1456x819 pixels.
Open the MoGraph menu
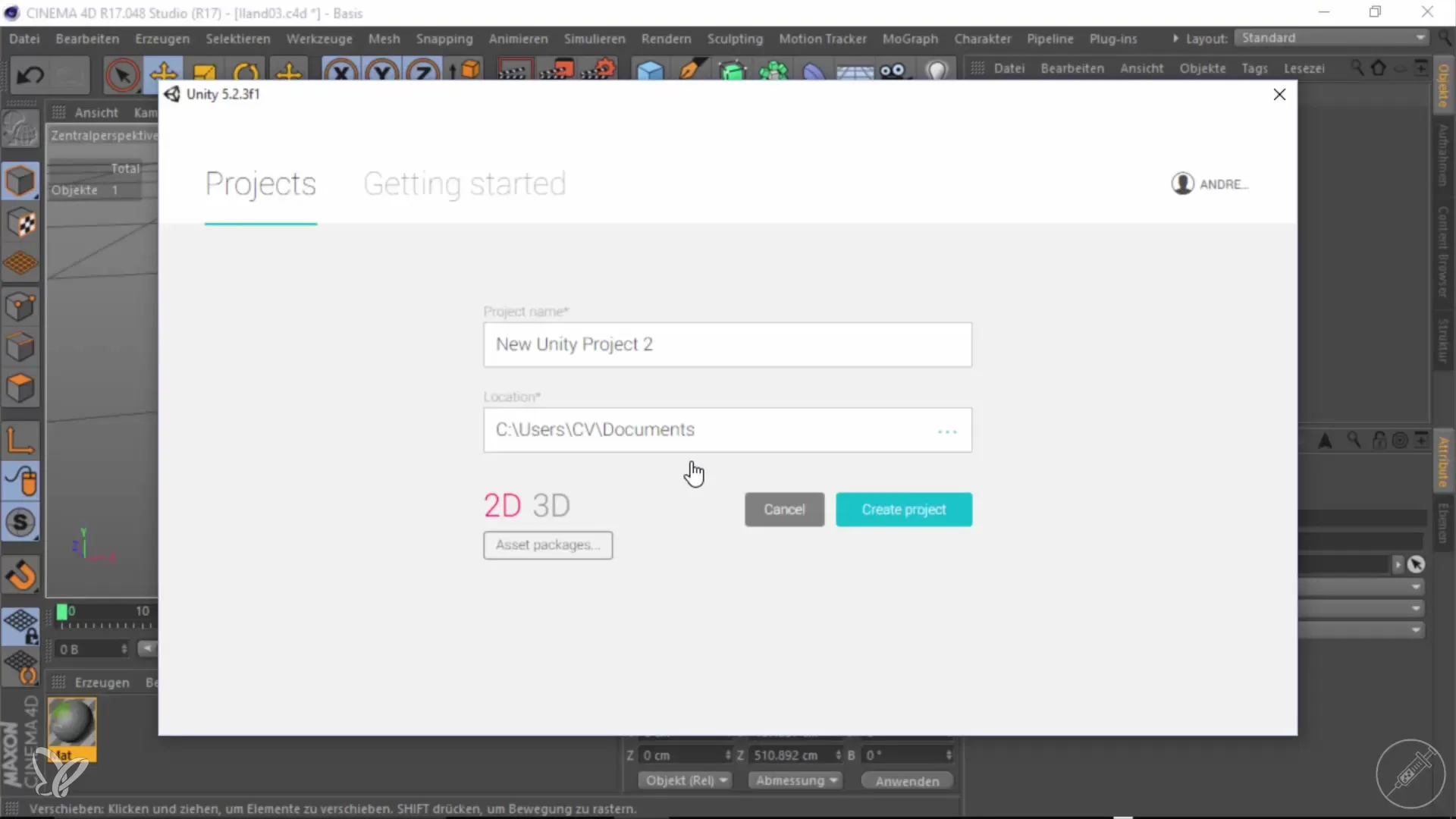910,39
